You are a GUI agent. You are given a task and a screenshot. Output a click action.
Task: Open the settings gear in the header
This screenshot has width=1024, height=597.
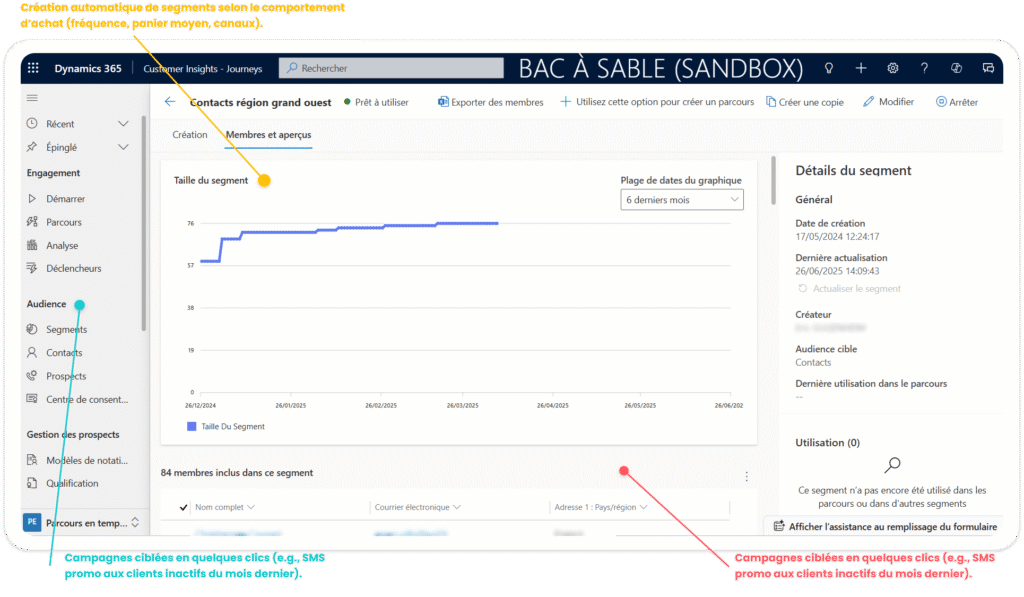click(x=893, y=68)
